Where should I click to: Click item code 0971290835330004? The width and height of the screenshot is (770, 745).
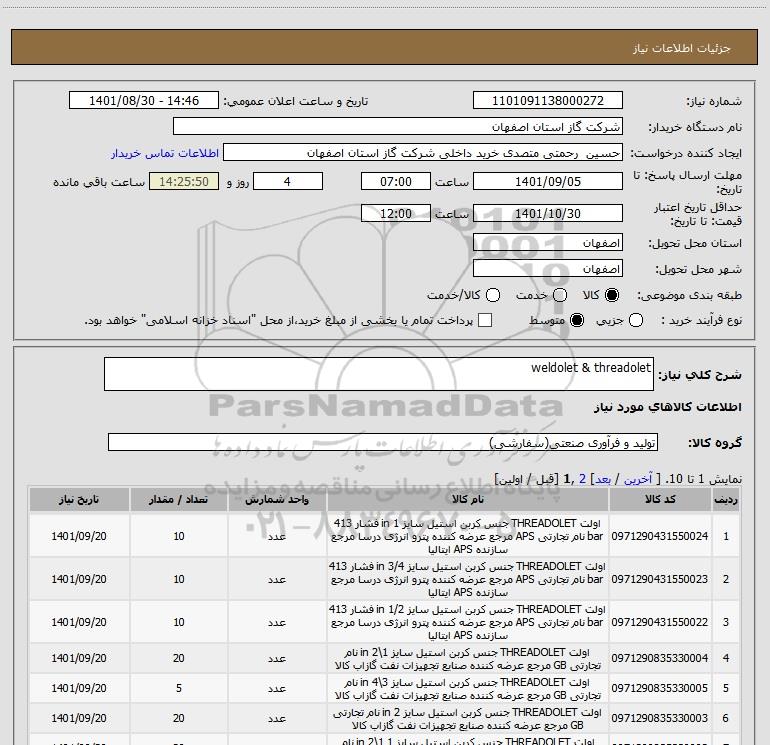pyautogui.click(x=660, y=658)
